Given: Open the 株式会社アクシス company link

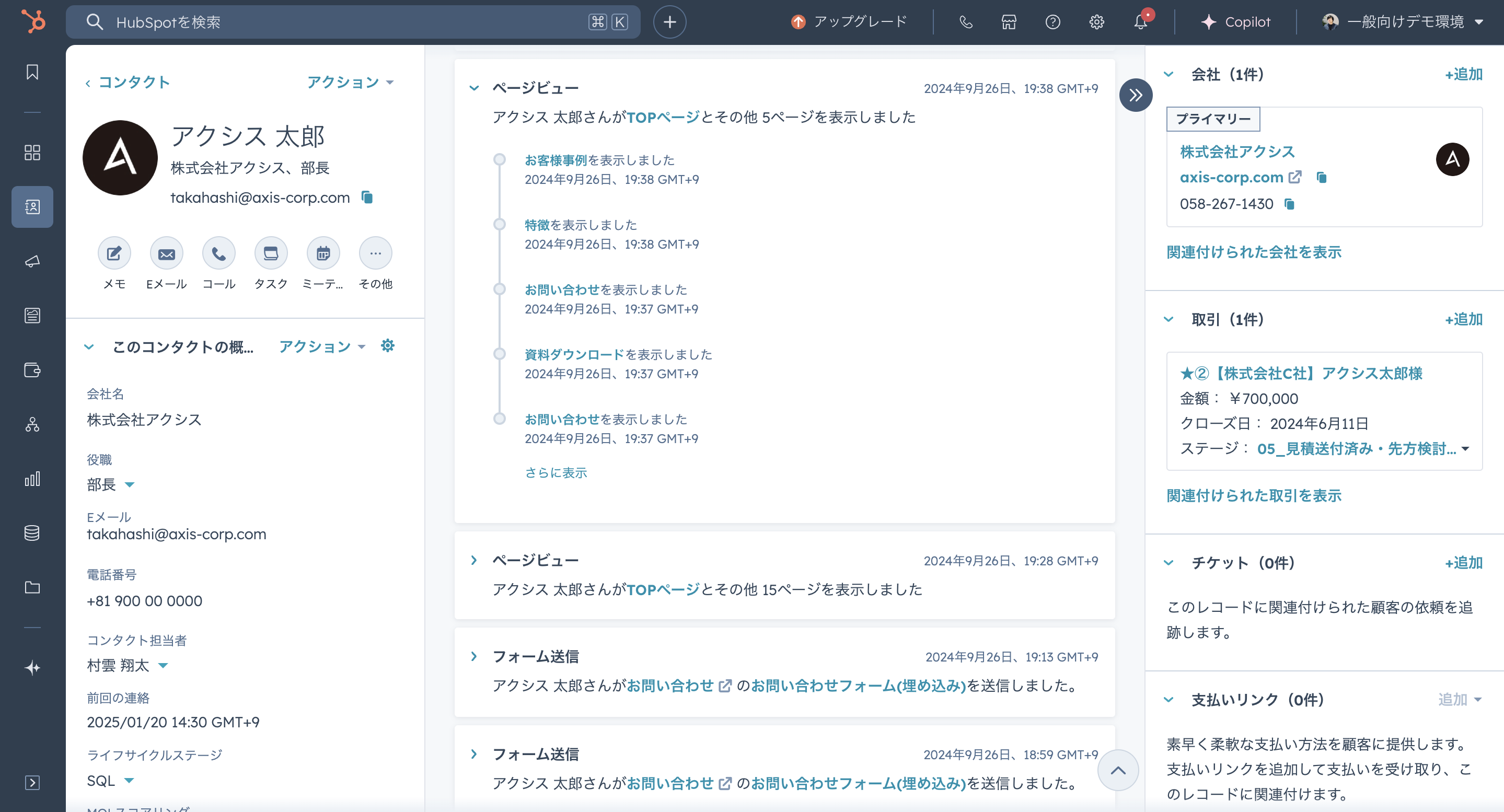Looking at the screenshot, I should 1237,152.
